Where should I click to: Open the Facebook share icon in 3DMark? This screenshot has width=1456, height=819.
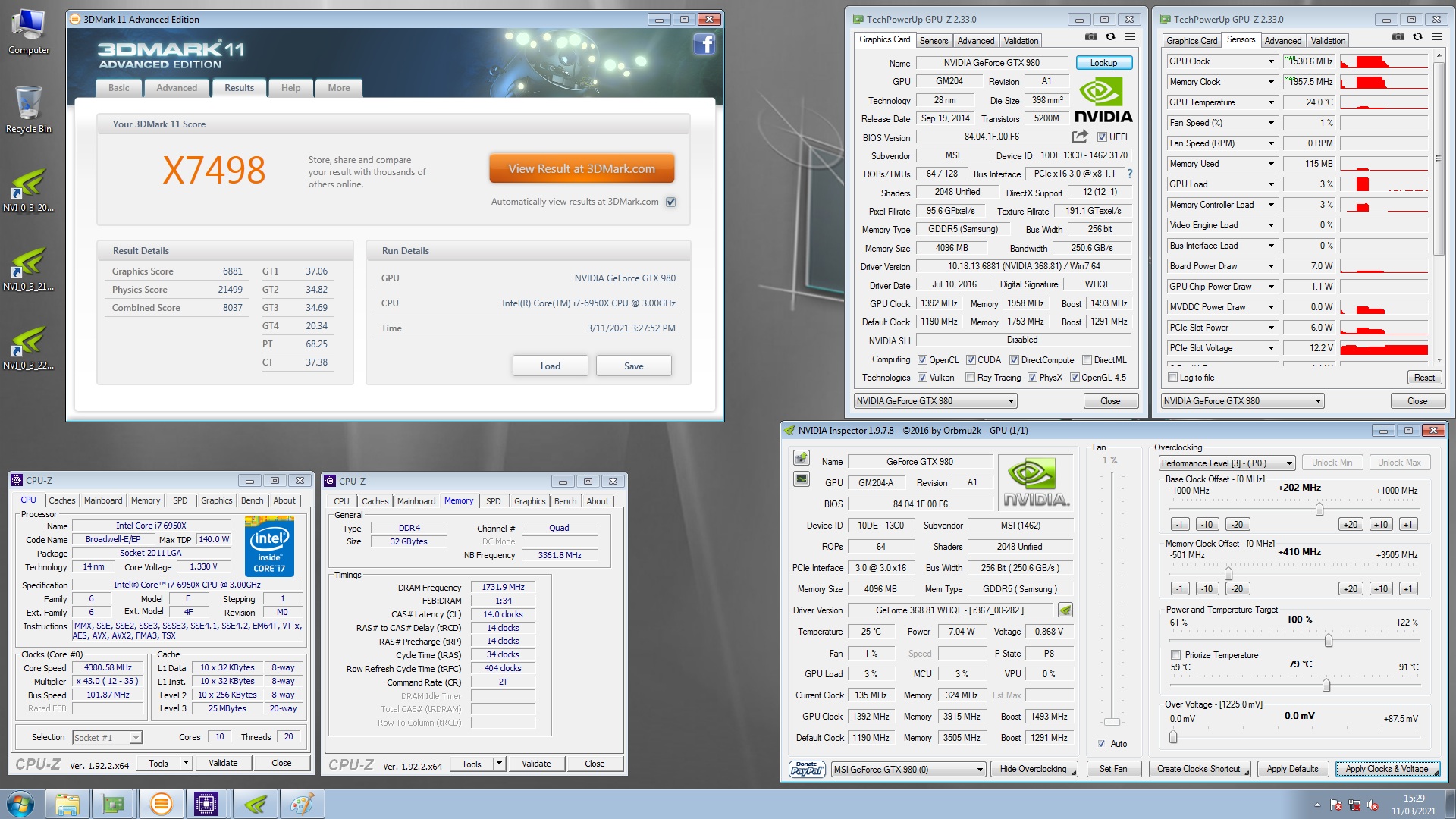tap(704, 45)
